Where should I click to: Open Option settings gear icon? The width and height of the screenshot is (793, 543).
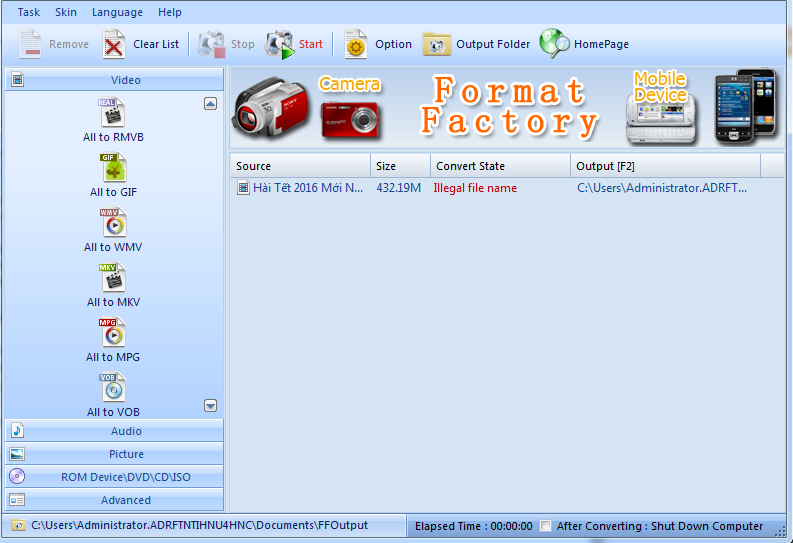click(356, 44)
